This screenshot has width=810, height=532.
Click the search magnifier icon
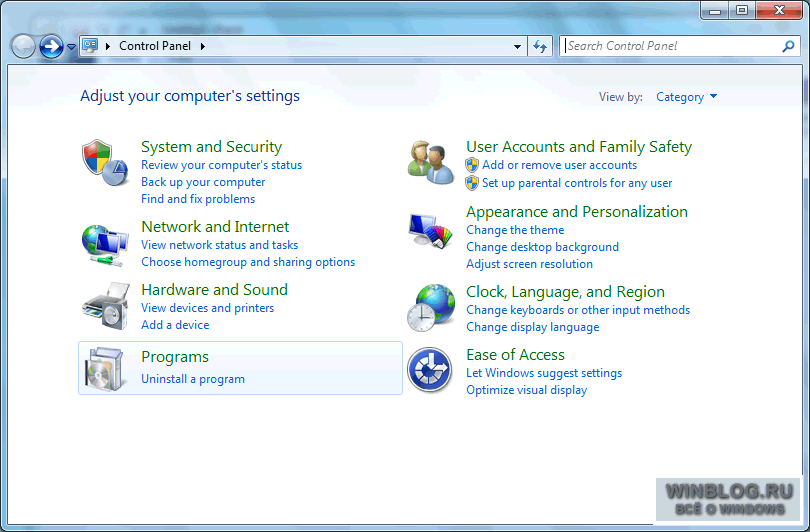point(788,46)
